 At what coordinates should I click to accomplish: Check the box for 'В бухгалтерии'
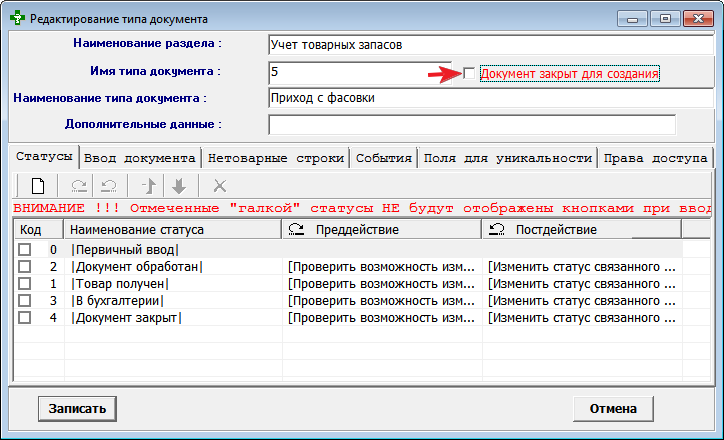tap(24, 301)
